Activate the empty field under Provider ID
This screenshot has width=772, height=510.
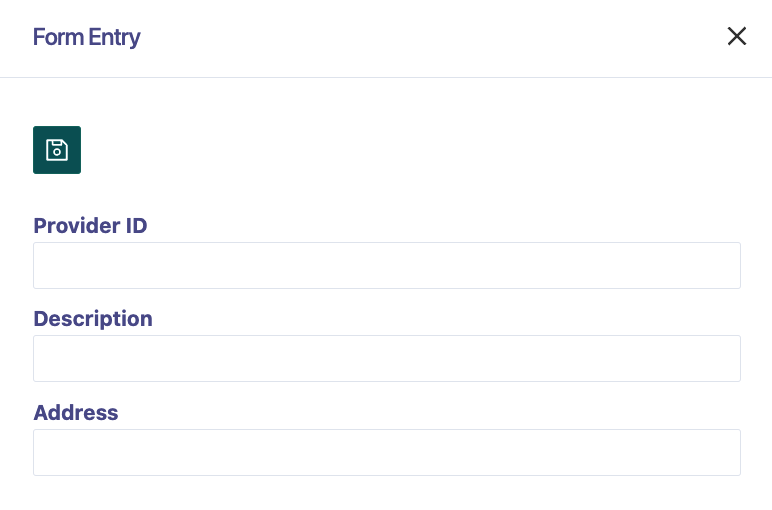click(386, 265)
